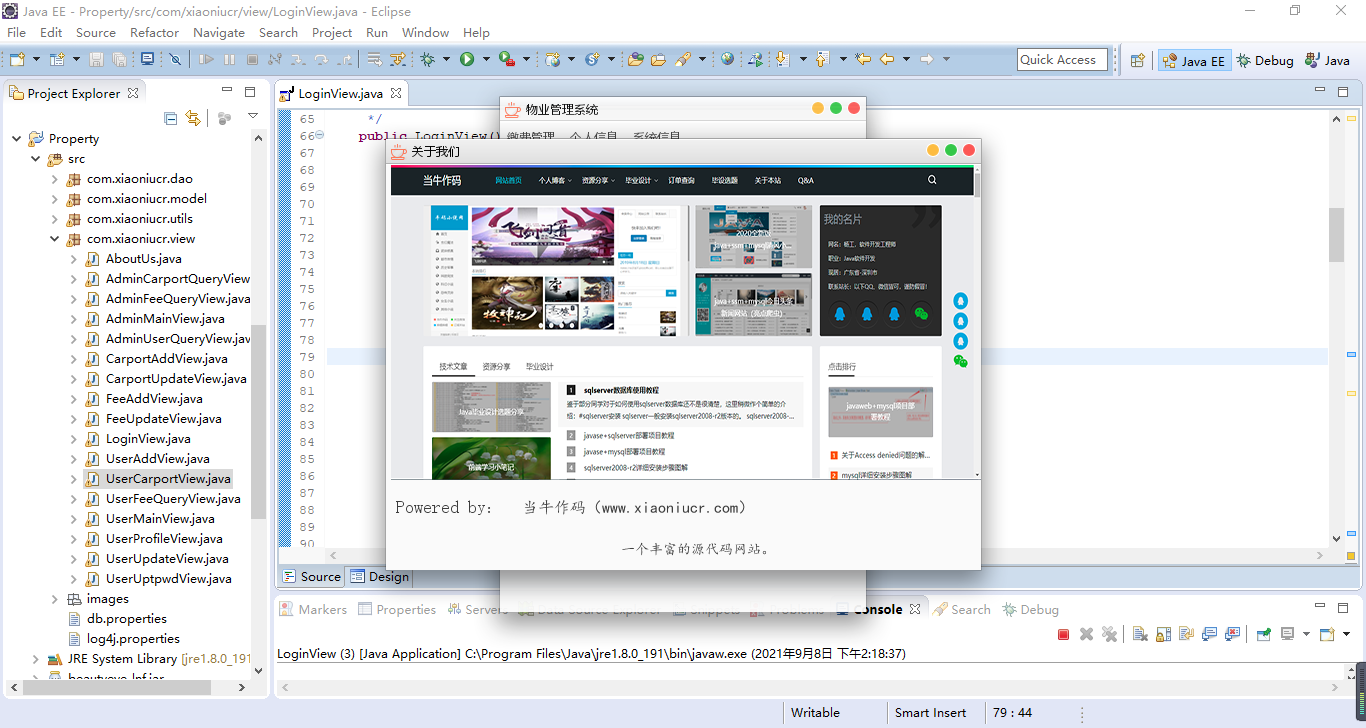Click the Previous Annotation icon
Image resolution: width=1366 pixels, height=728 pixels.
coord(822,60)
